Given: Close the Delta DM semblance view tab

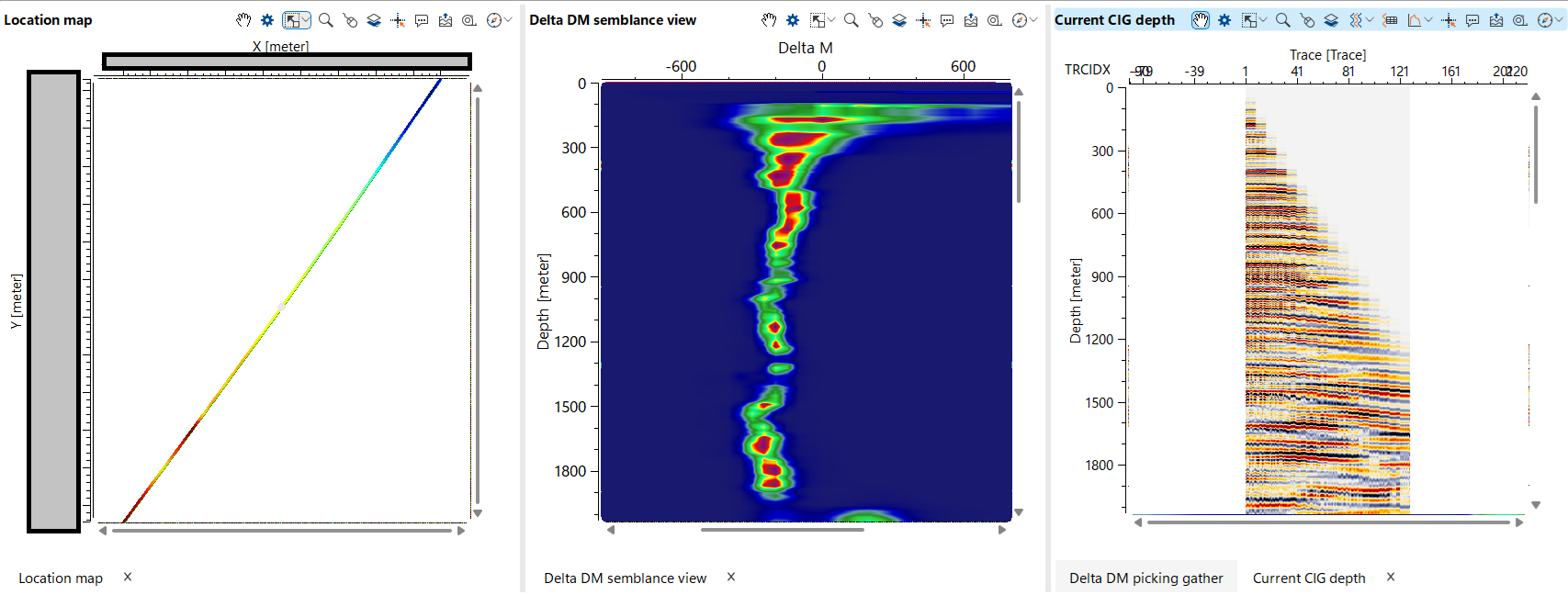Looking at the screenshot, I should (731, 577).
